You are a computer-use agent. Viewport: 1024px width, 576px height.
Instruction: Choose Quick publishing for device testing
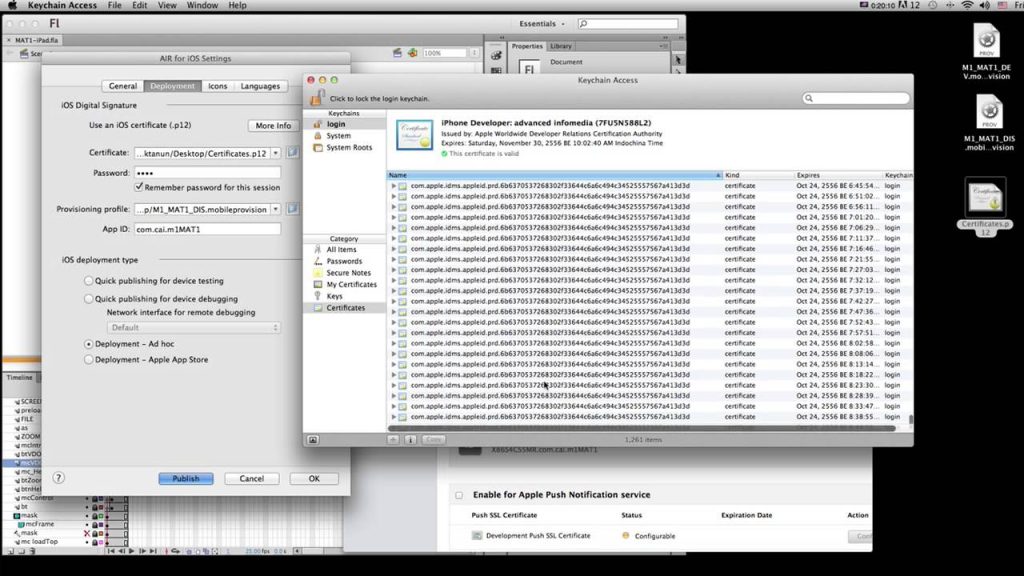pyautogui.click(x=89, y=281)
